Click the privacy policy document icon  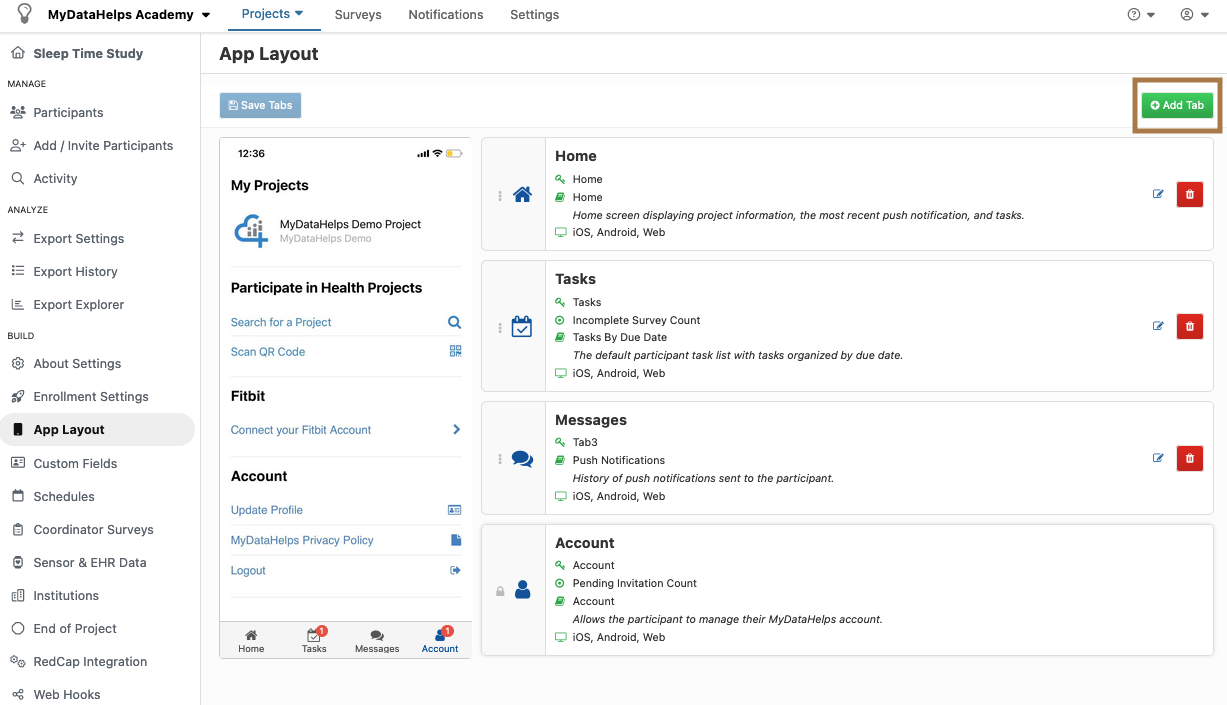point(456,540)
